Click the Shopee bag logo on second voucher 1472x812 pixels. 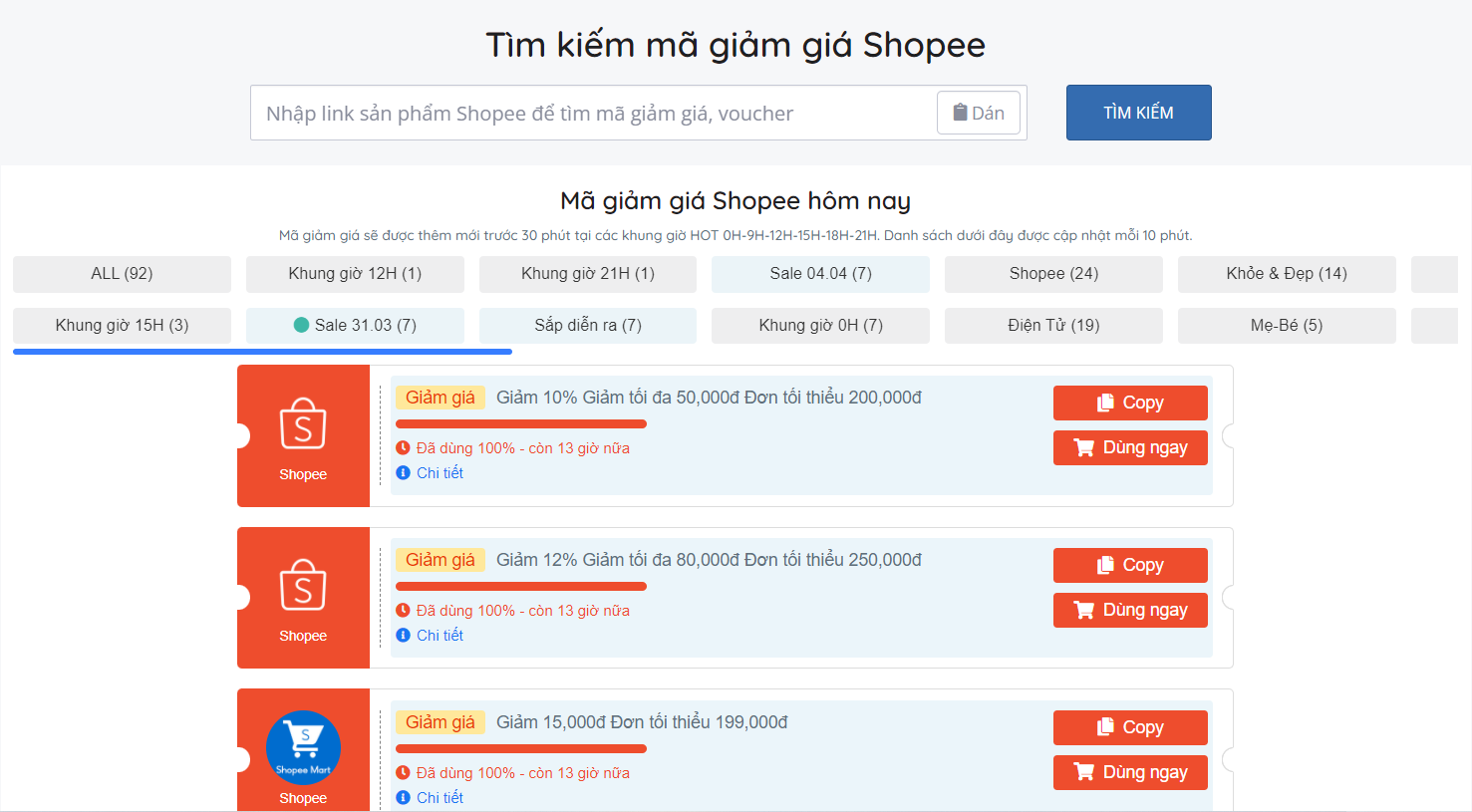[303, 586]
